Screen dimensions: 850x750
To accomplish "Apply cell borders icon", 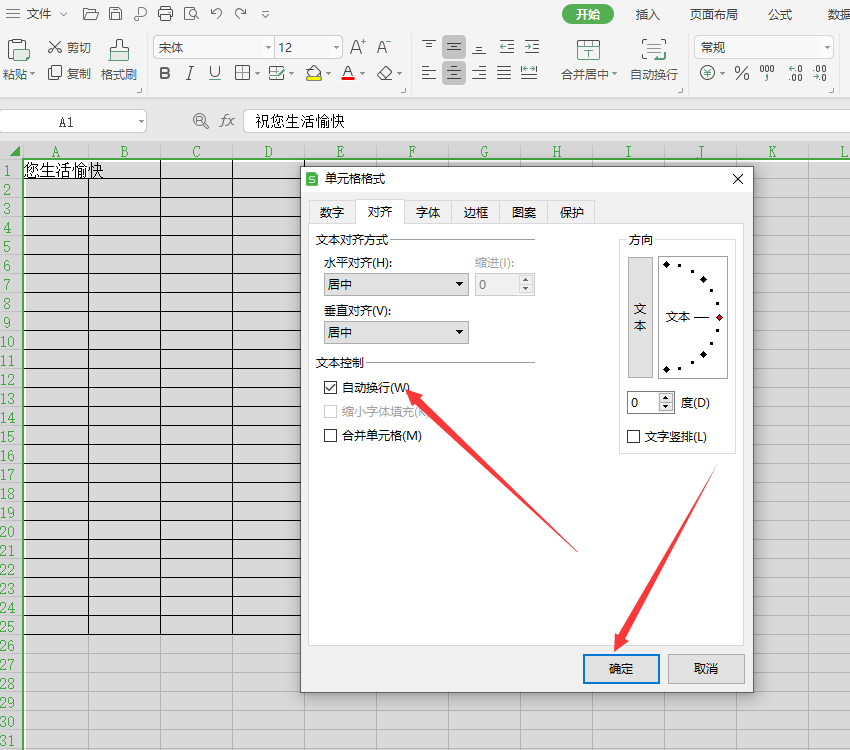I will (x=242, y=73).
